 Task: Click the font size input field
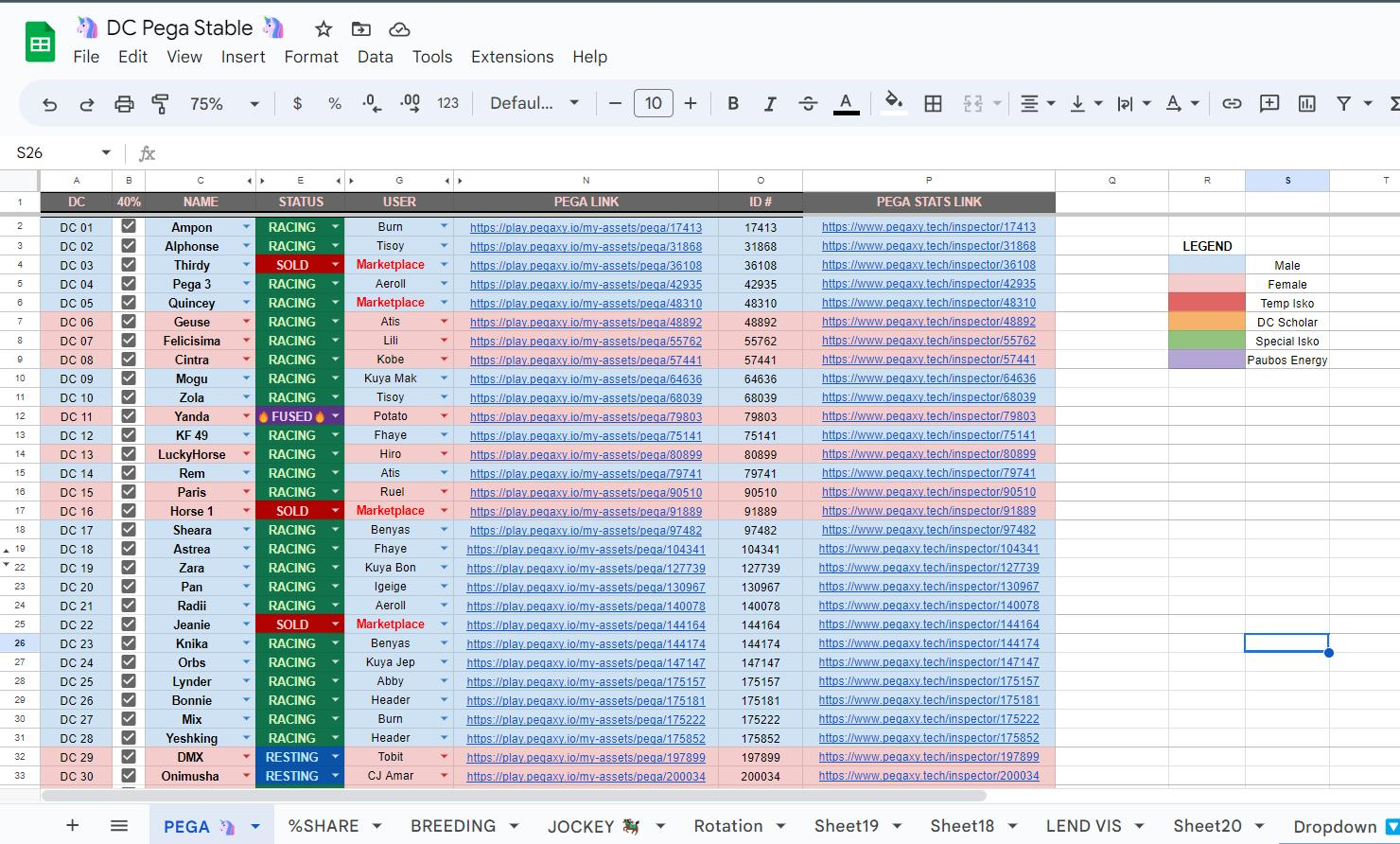tap(653, 104)
